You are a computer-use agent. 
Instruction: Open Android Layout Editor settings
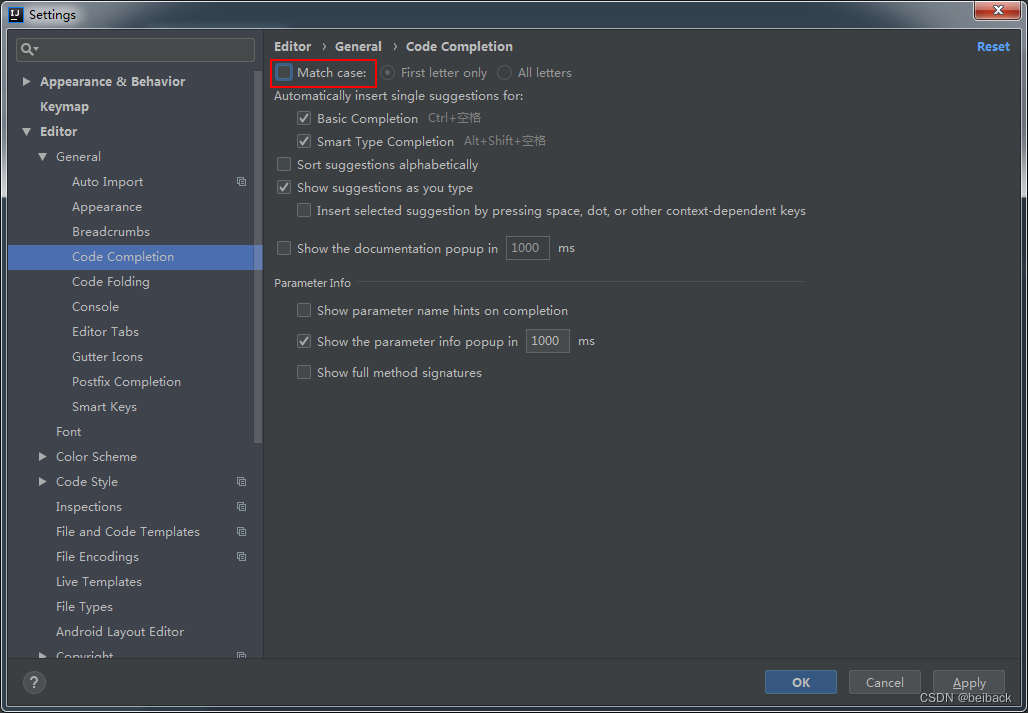tap(120, 632)
